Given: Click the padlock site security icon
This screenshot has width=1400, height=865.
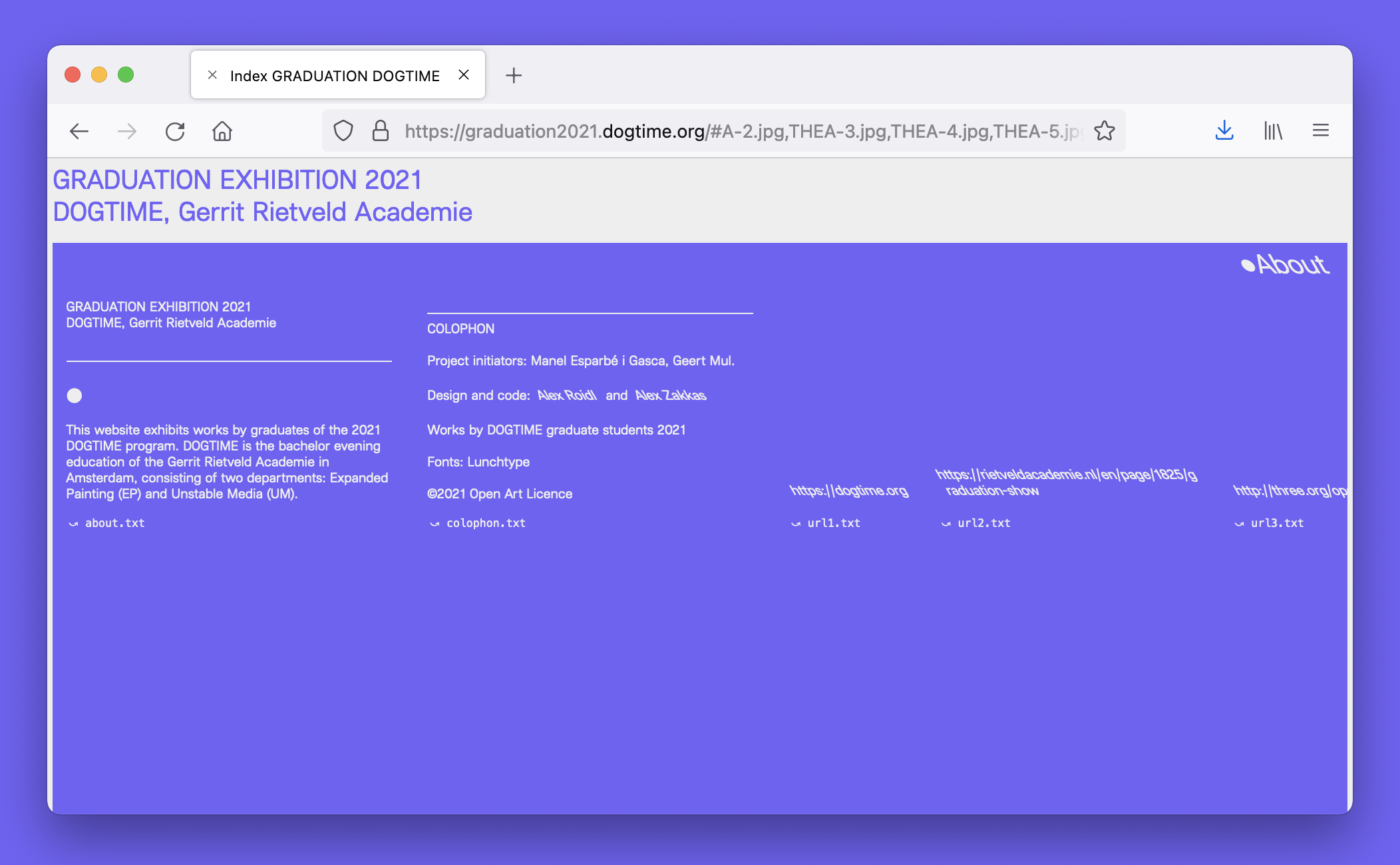Looking at the screenshot, I should pos(380,131).
